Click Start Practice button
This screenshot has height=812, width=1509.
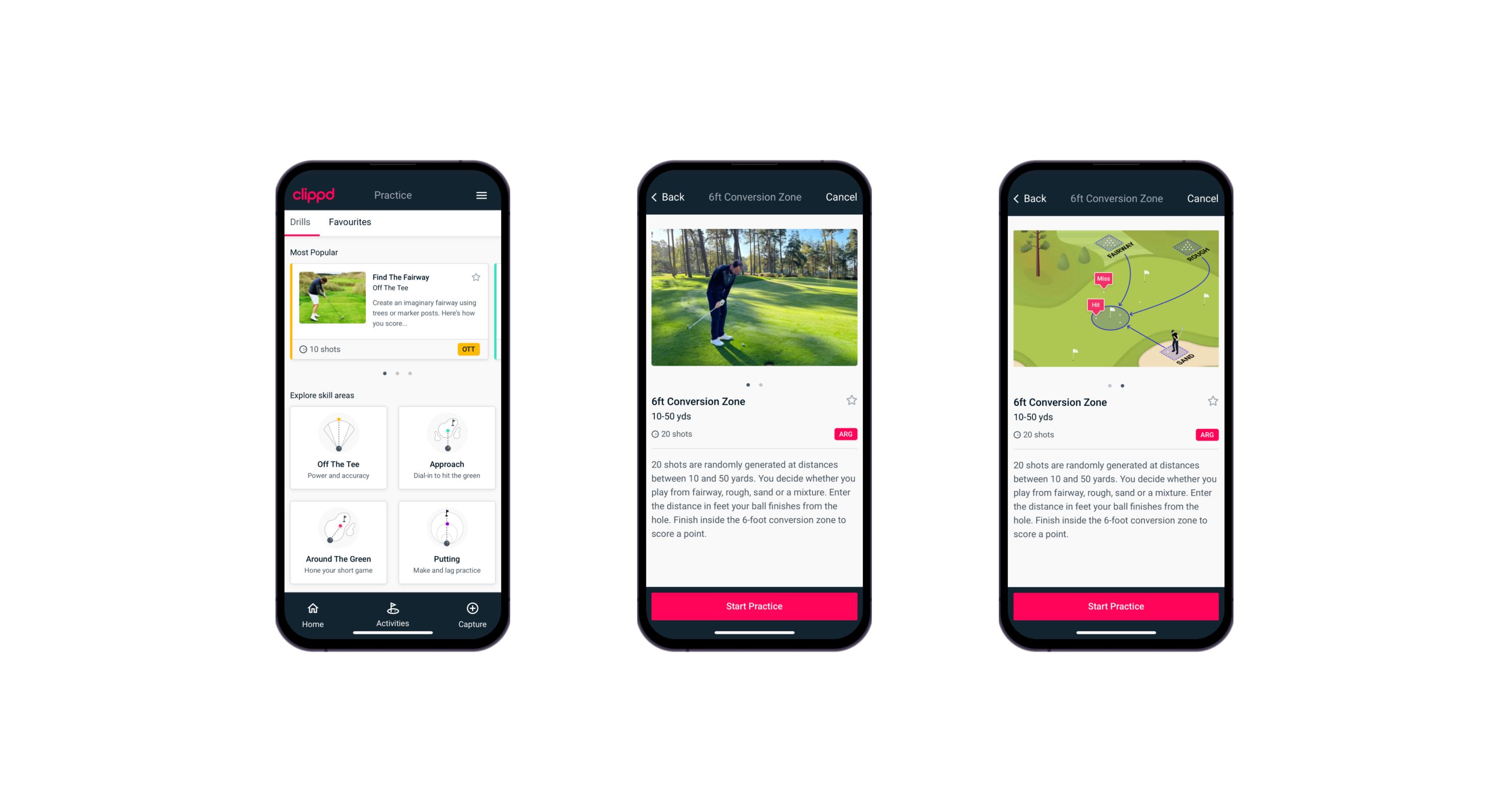753,606
